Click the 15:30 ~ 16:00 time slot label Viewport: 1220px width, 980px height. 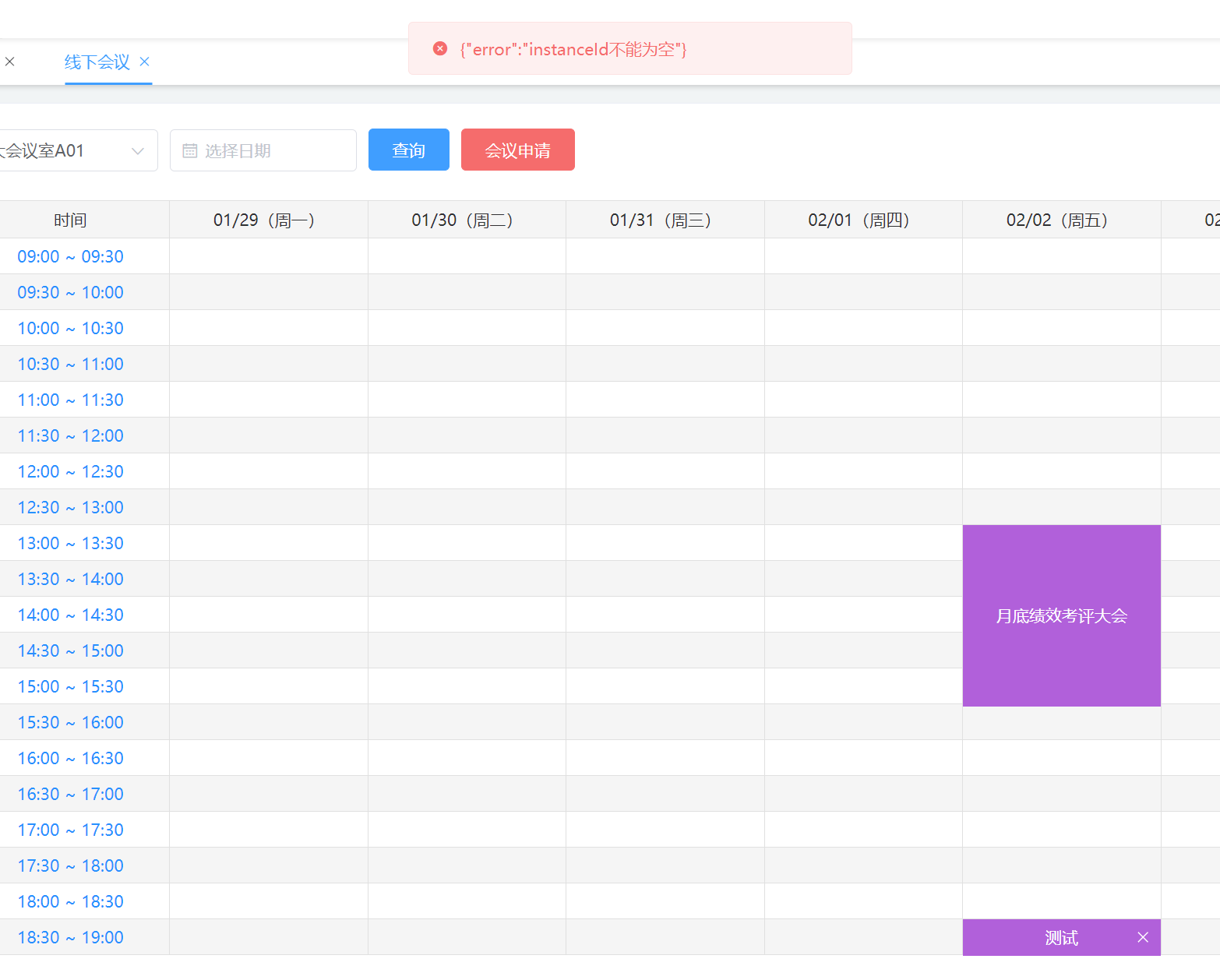pos(70,722)
